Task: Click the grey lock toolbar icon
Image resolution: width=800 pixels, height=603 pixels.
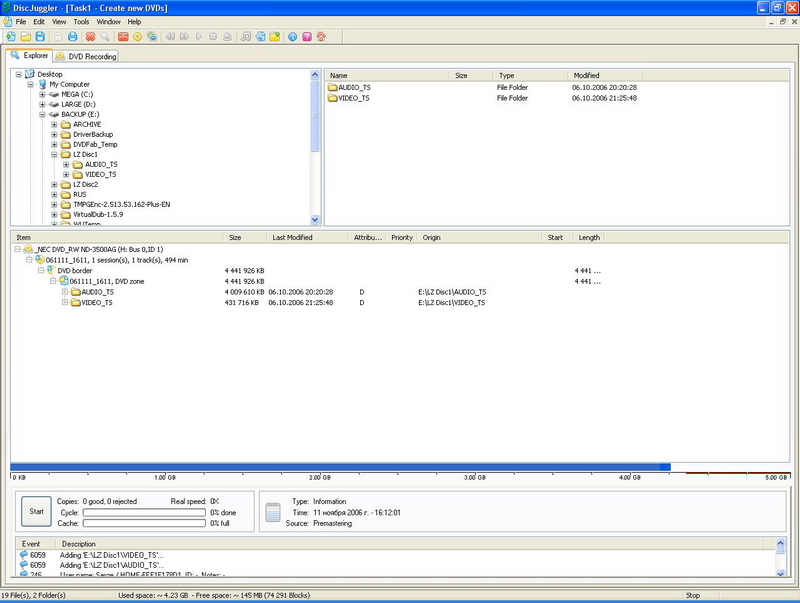Action: click(x=58, y=37)
